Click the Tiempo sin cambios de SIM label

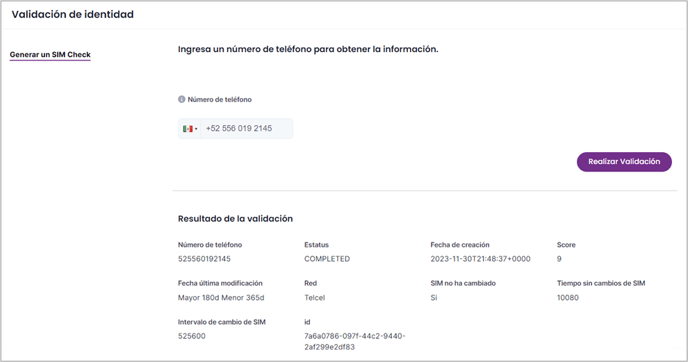pyautogui.click(x=601, y=283)
